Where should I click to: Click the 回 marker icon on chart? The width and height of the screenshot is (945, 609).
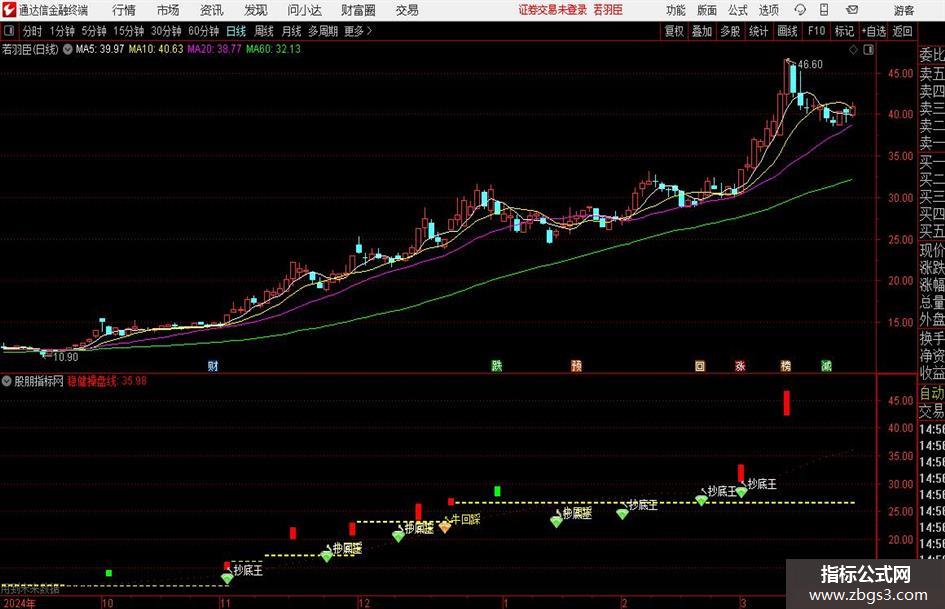tap(700, 366)
